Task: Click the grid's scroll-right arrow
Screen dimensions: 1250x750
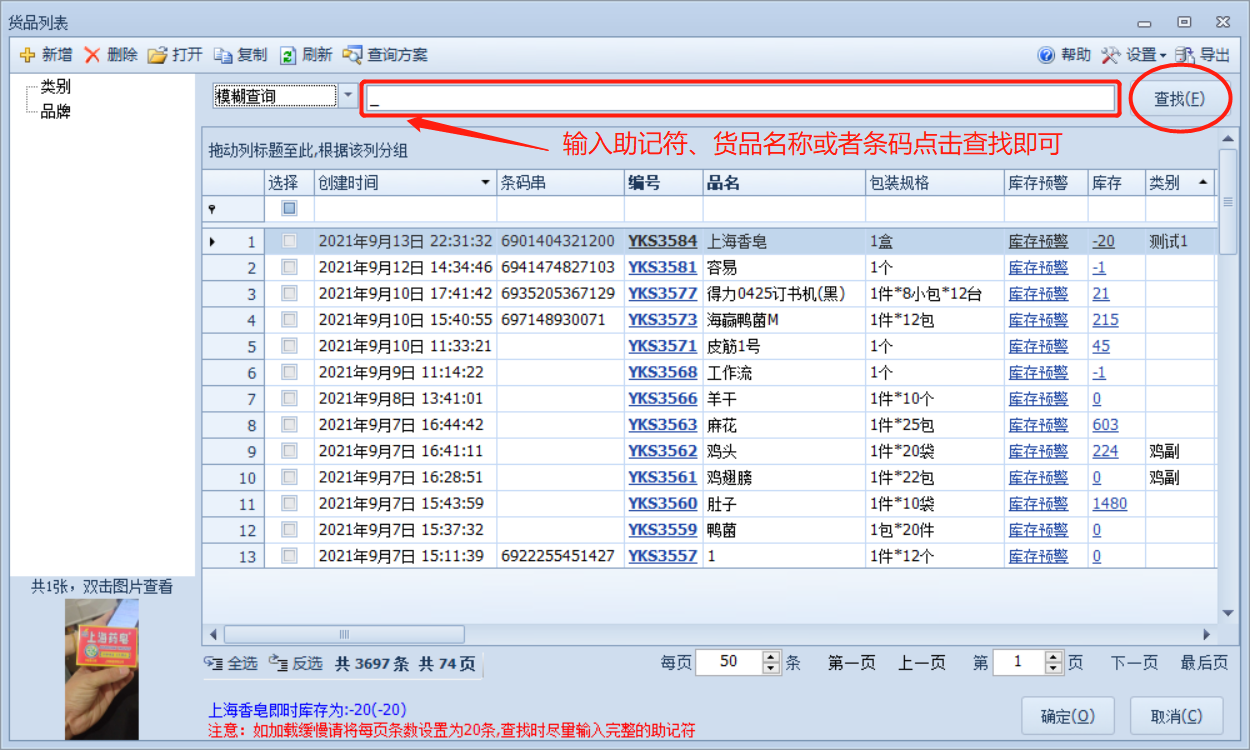Action: click(1207, 634)
